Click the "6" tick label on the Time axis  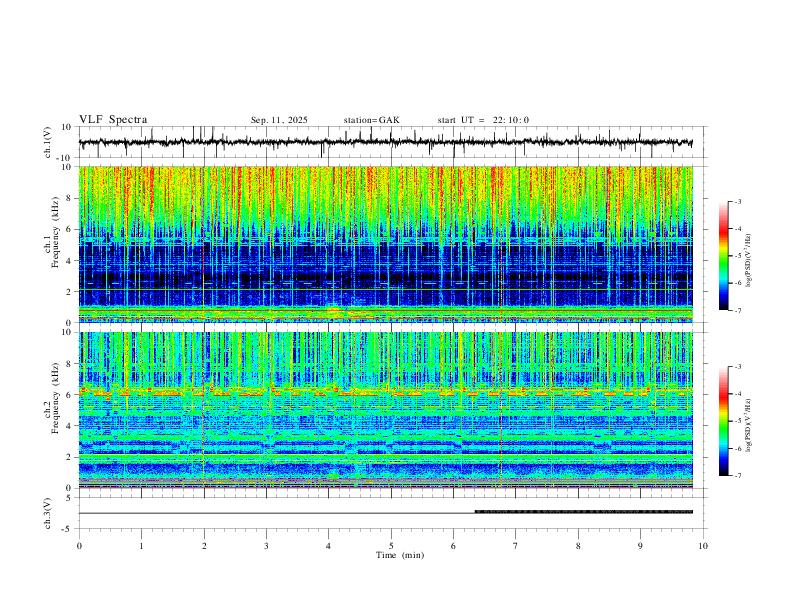(454, 546)
